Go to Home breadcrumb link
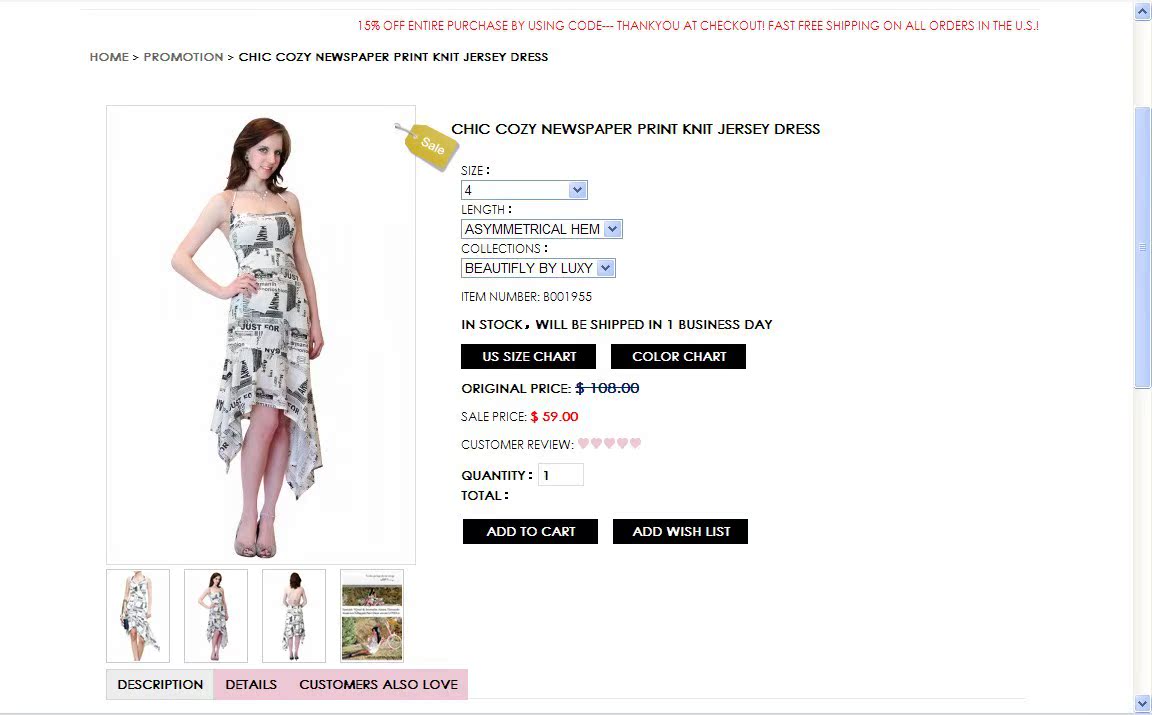1152x715 pixels. point(109,57)
